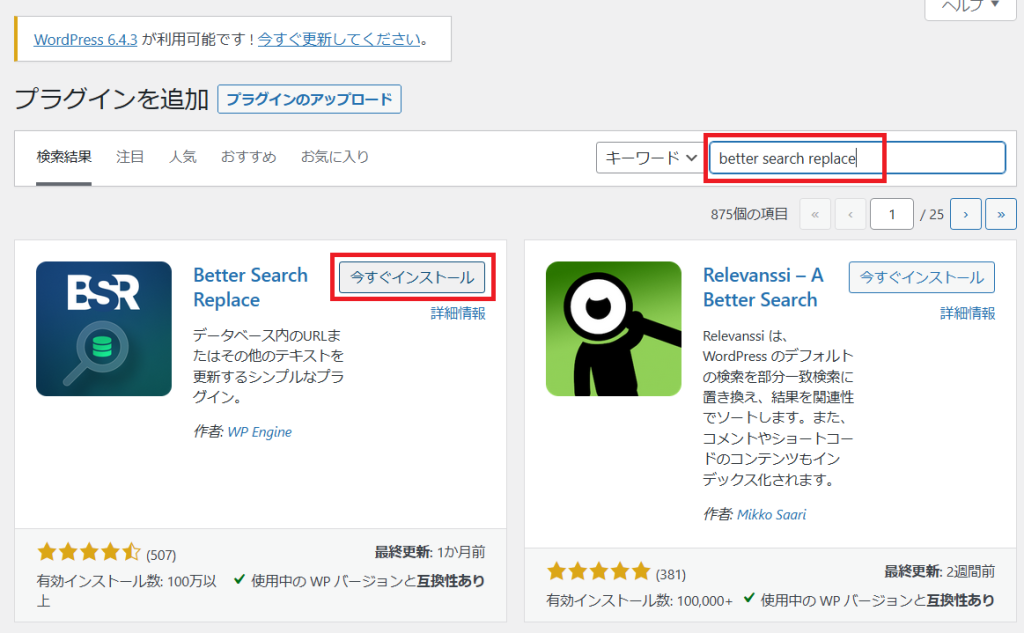Click the プラグインを追加 page heading
The height and width of the screenshot is (633, 1024).
coord(112,99)
